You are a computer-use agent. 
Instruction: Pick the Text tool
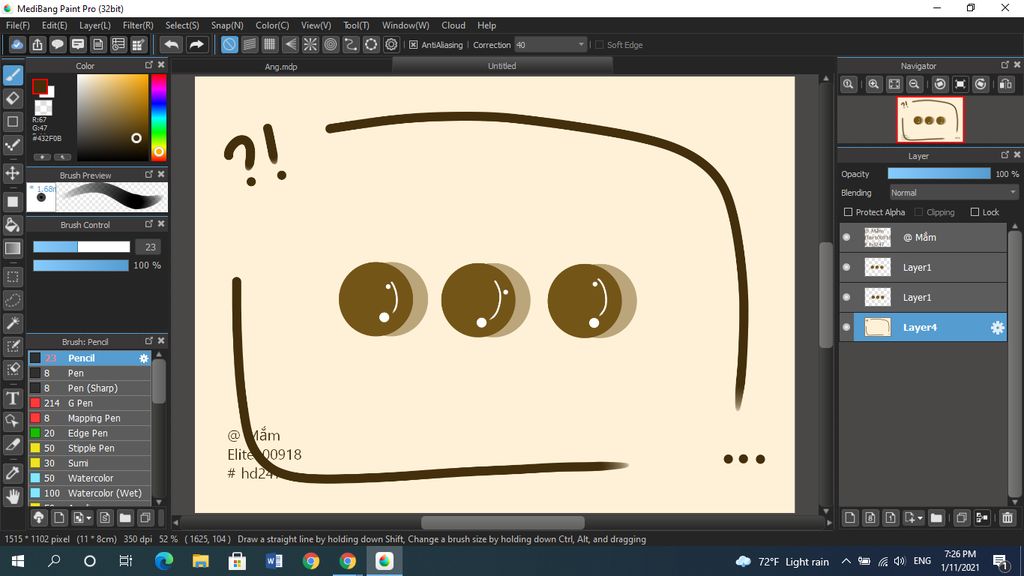(12, 398)
